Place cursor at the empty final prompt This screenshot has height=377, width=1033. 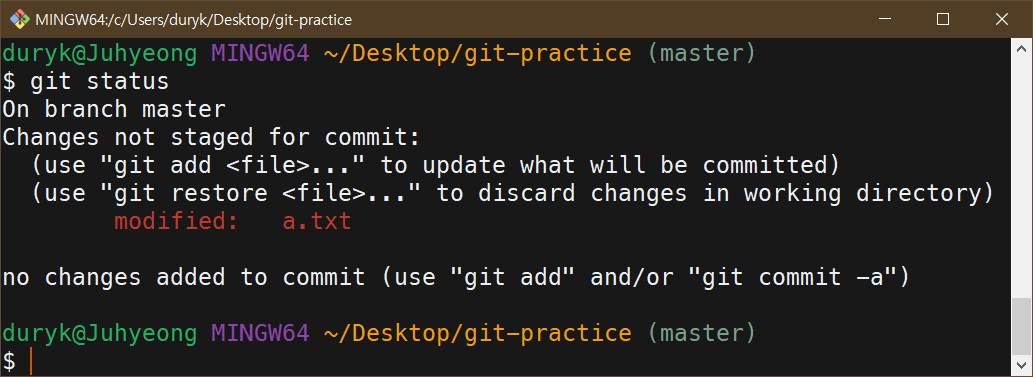(x=31, y=361)
